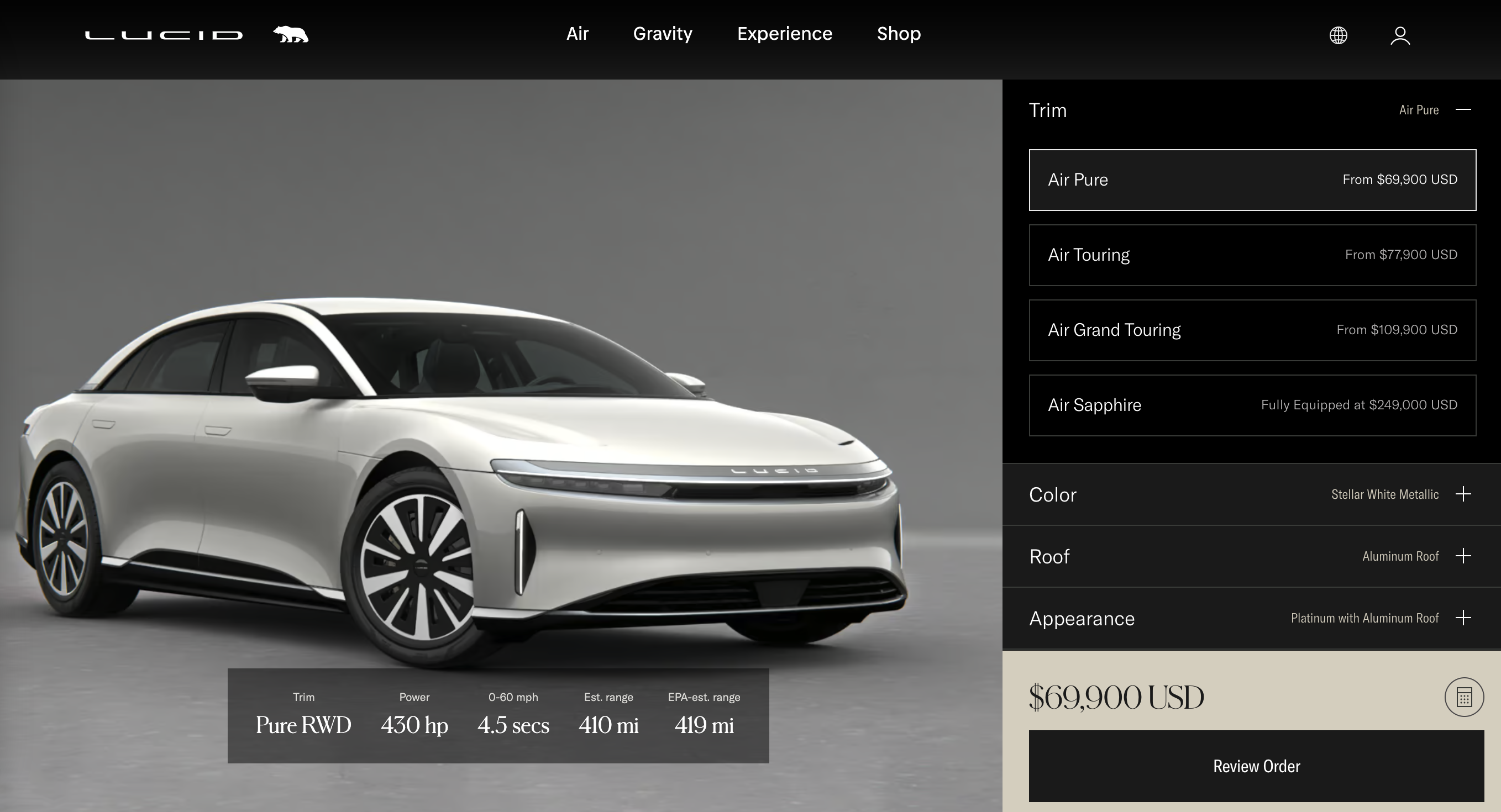Choose the Air Sapphire trim
This screenshot has width=1501, height=812.
1252,405
